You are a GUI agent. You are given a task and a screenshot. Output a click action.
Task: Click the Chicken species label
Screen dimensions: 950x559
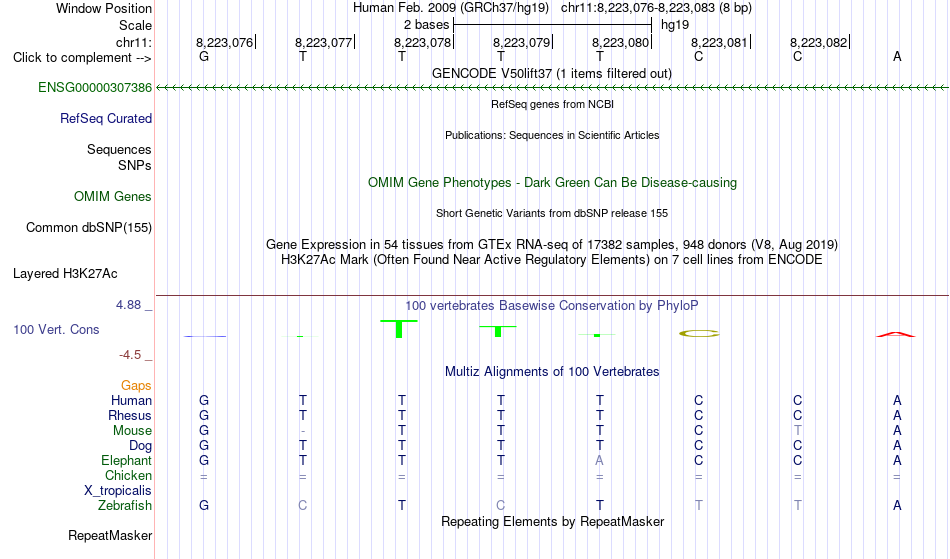coord(128,475)
